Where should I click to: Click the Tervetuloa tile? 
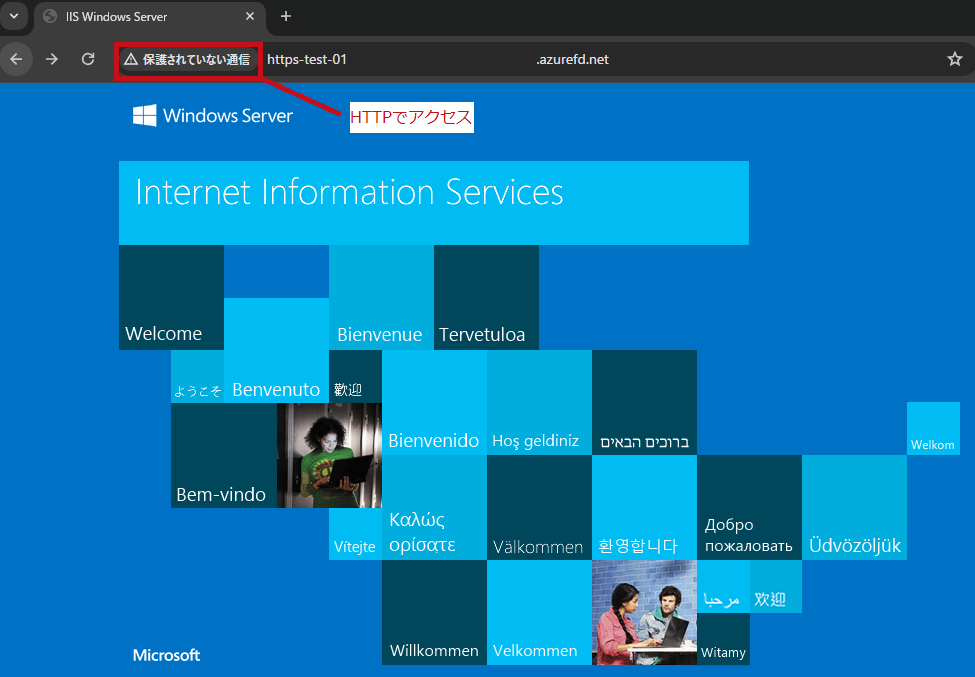(486, 297)
